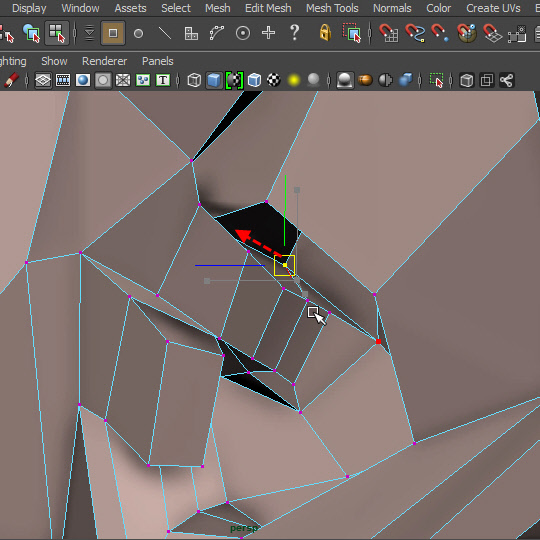
Task: Toggle X-ray active components icon
Action: pos(487,81)
